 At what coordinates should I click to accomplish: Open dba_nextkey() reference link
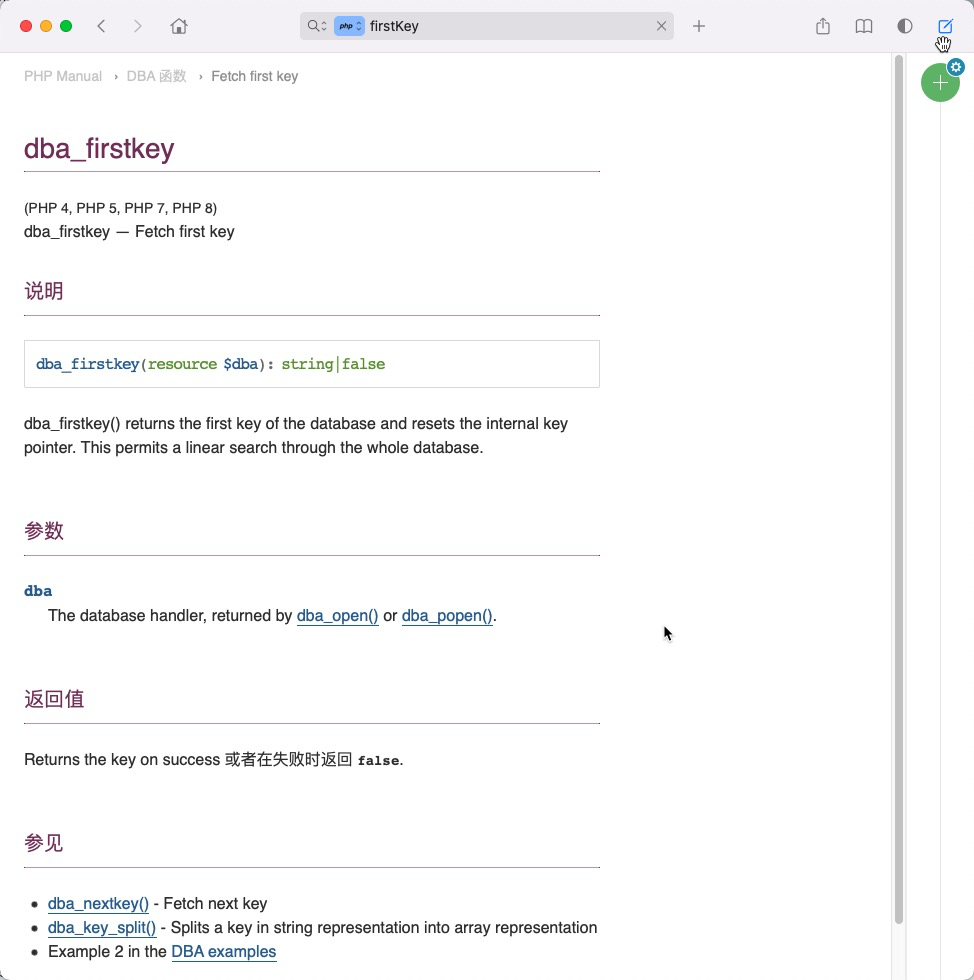(x=98, y=904)
